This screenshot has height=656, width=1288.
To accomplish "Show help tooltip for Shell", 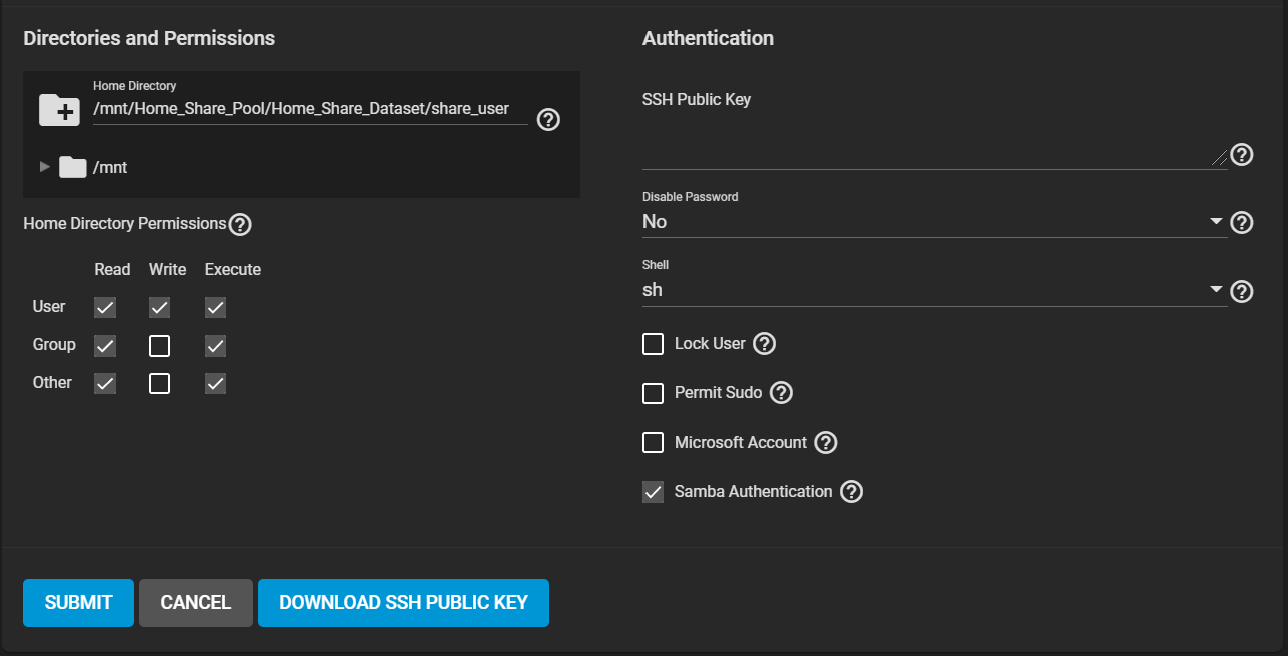I will click(x=1241, y=291).
